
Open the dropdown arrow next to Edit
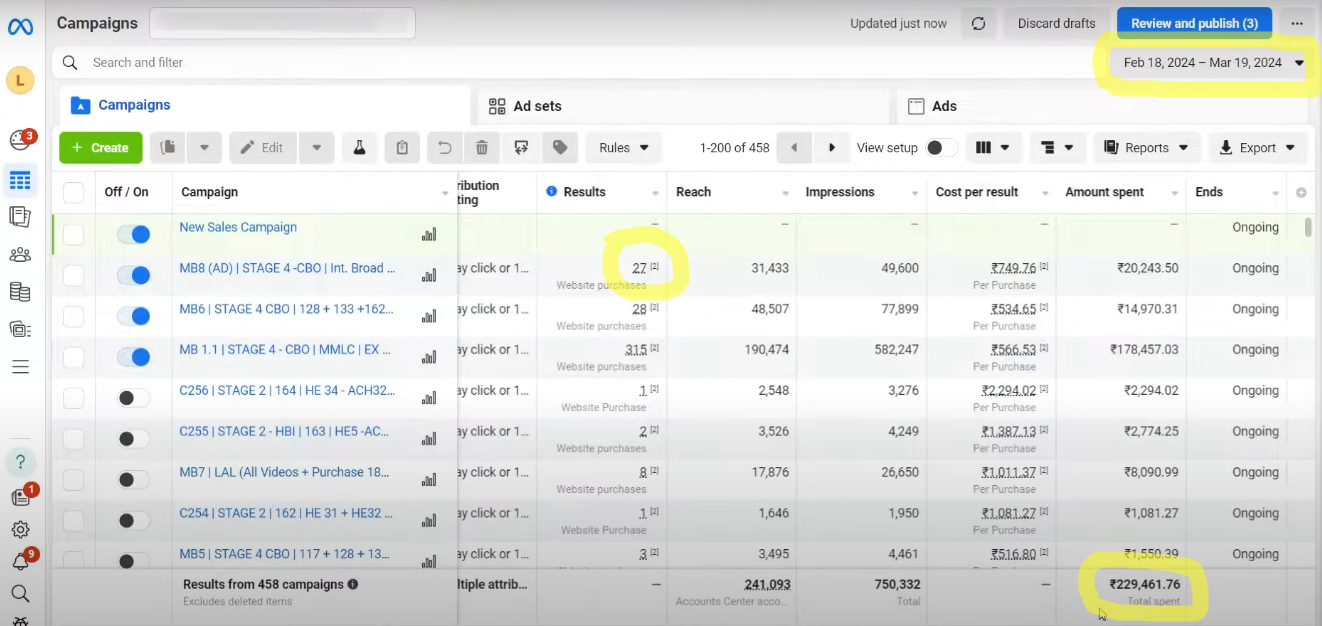tap(316, 148)
